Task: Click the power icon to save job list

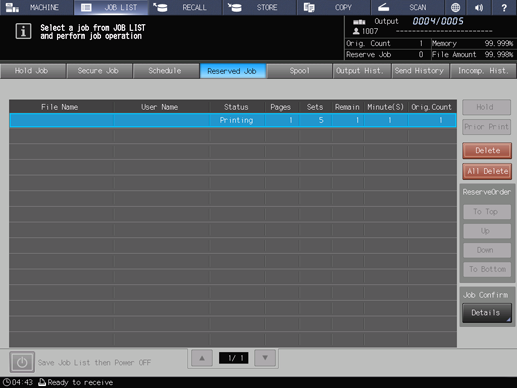Action: click(22, 362)
